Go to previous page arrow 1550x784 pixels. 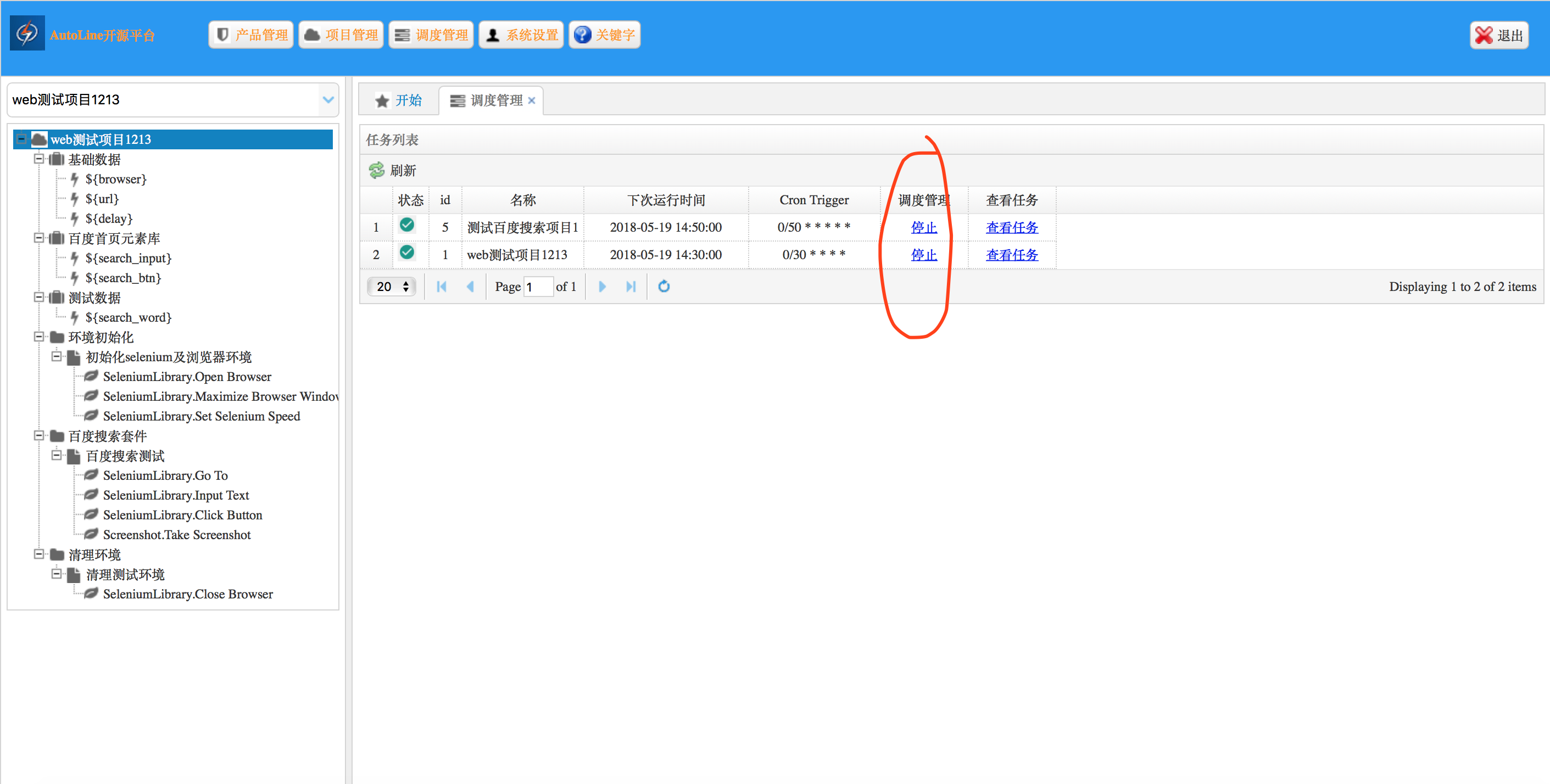click(x=470, y=287)
